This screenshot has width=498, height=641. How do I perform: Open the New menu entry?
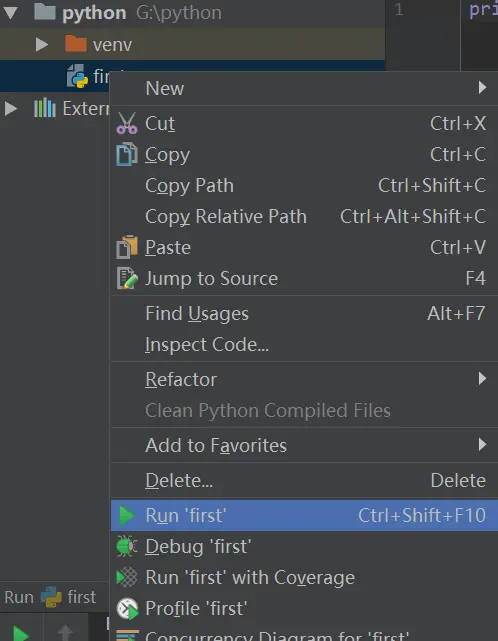click(x=304, y=88)
